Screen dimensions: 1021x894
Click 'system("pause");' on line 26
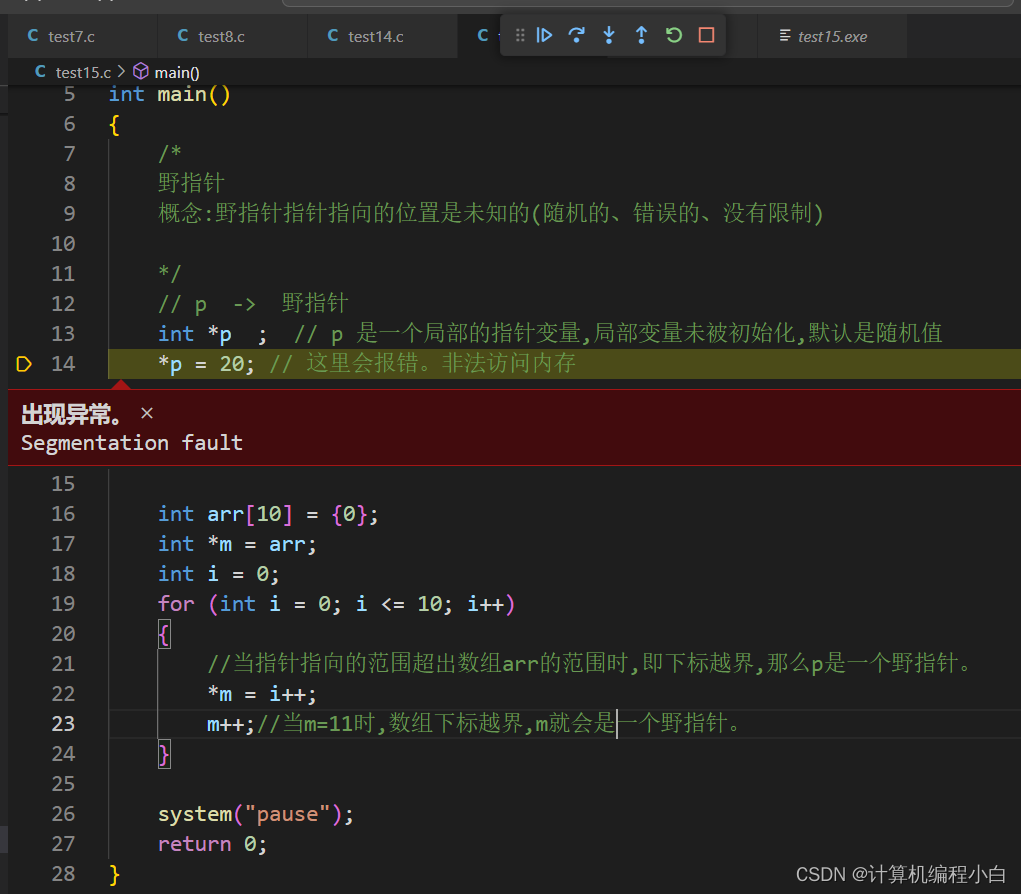(x=256, y=814)
